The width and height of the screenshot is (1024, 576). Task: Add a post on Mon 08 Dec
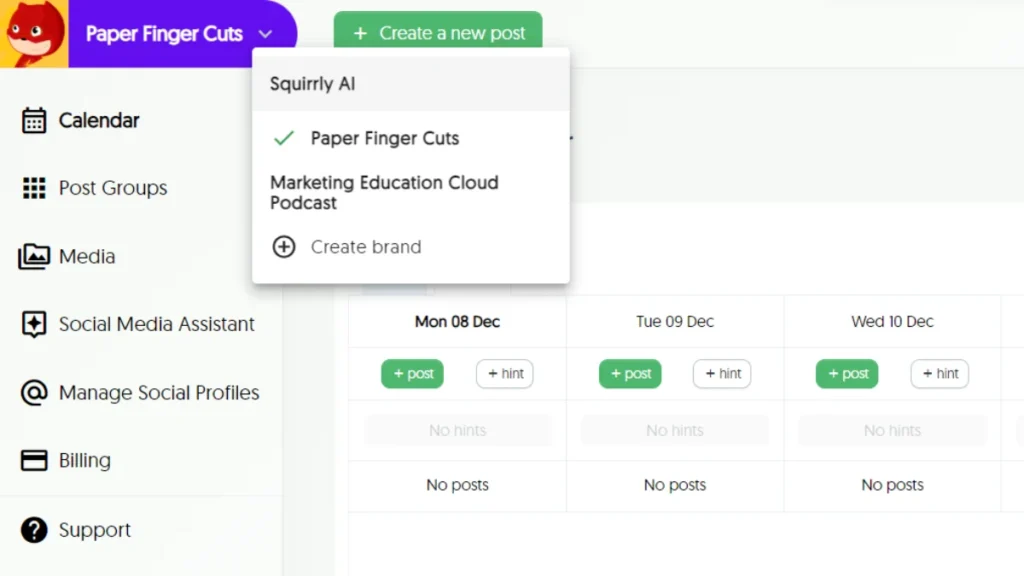point(412,374)
